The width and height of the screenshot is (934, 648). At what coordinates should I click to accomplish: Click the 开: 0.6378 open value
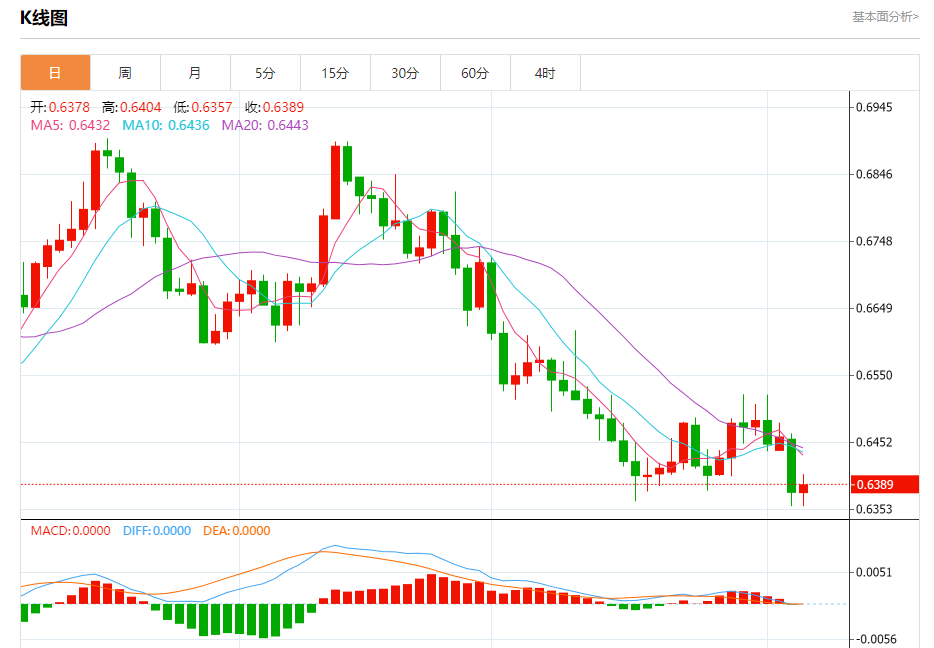[x=60, y=107]
